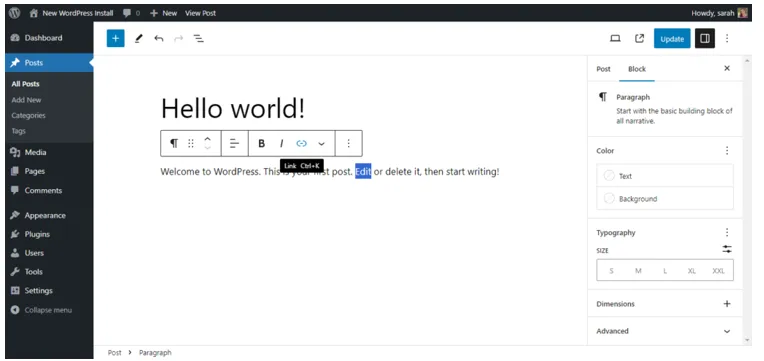The width and height of the screenshot is (764, 361).
Task: Open the text alignment control
Action: coord(234,143)
